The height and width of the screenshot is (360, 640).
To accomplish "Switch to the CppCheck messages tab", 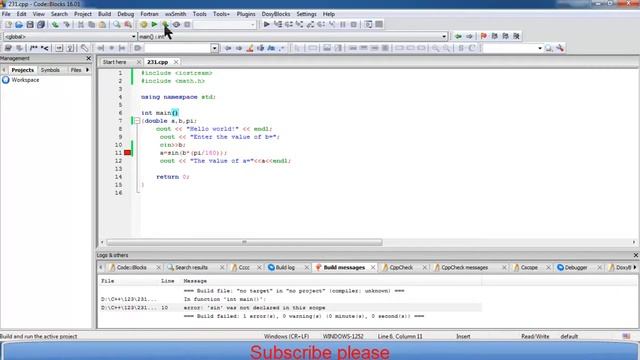I will pyautogui.click(x=464, y=267).
